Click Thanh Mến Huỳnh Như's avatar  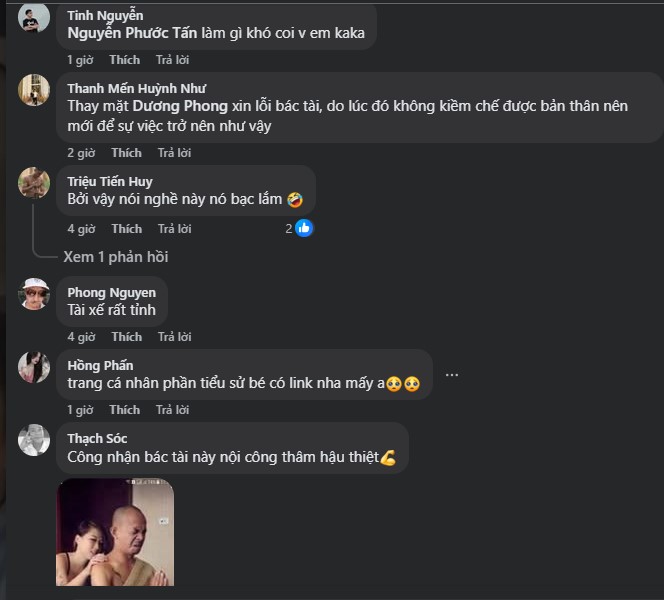[34, 90]
